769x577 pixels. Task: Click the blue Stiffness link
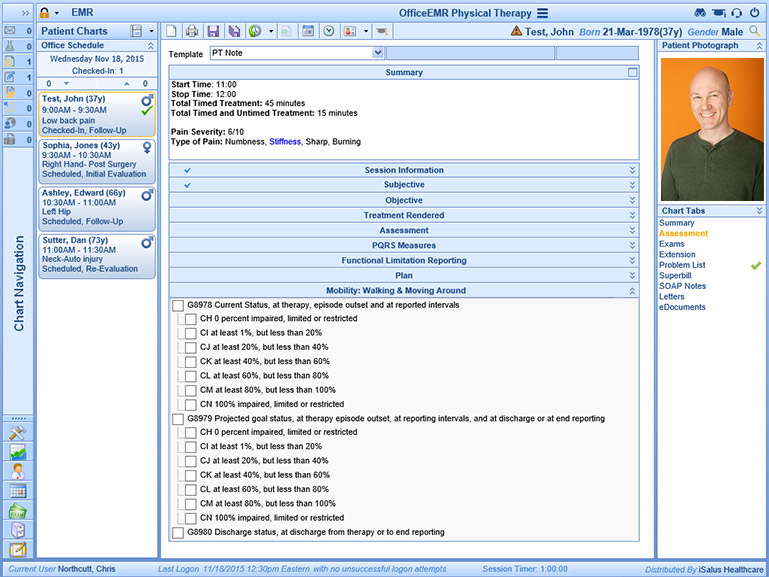tap(285, 142)
